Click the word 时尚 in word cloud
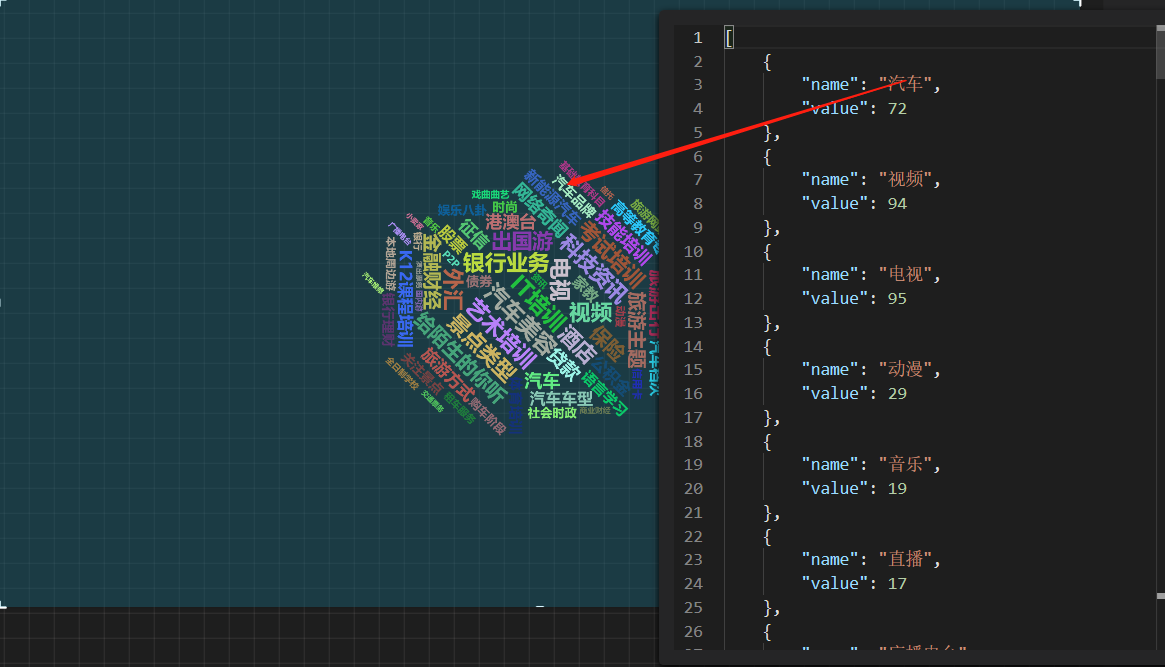This screenshot has height=667, width=1165. click(x=504, y=207)
